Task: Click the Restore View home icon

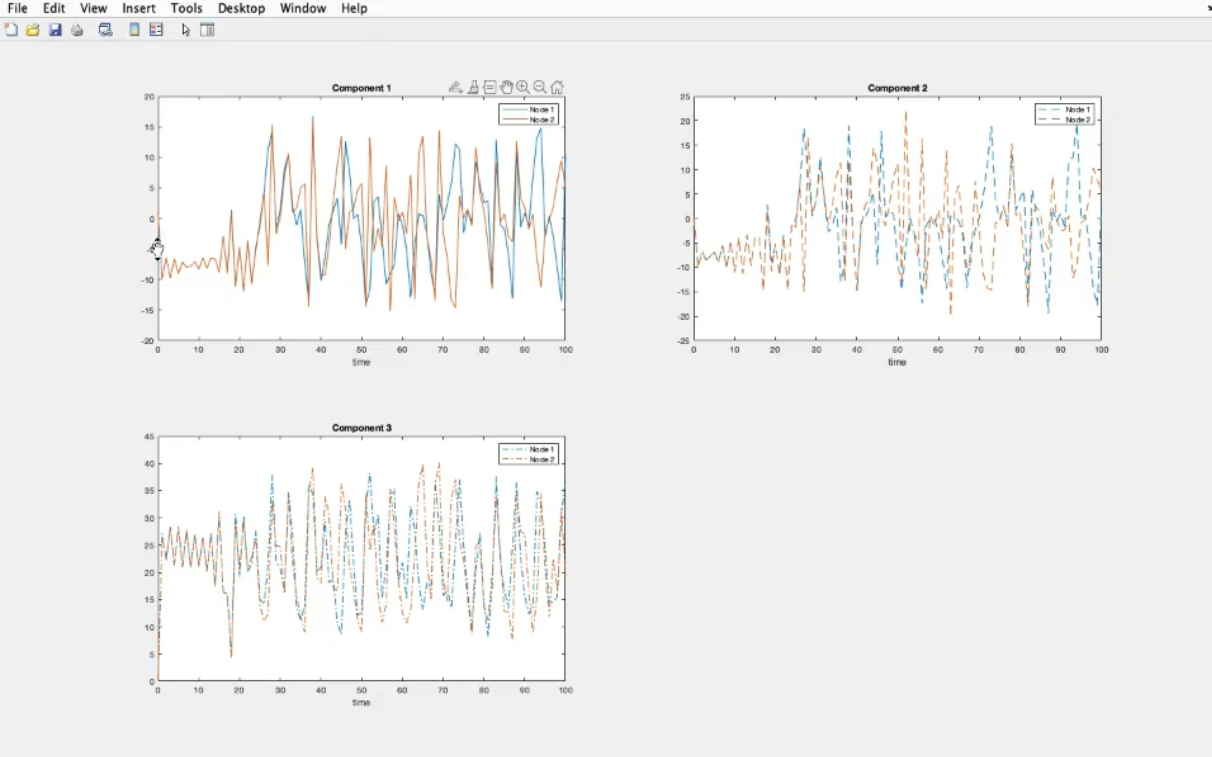Action: (557, 88)
